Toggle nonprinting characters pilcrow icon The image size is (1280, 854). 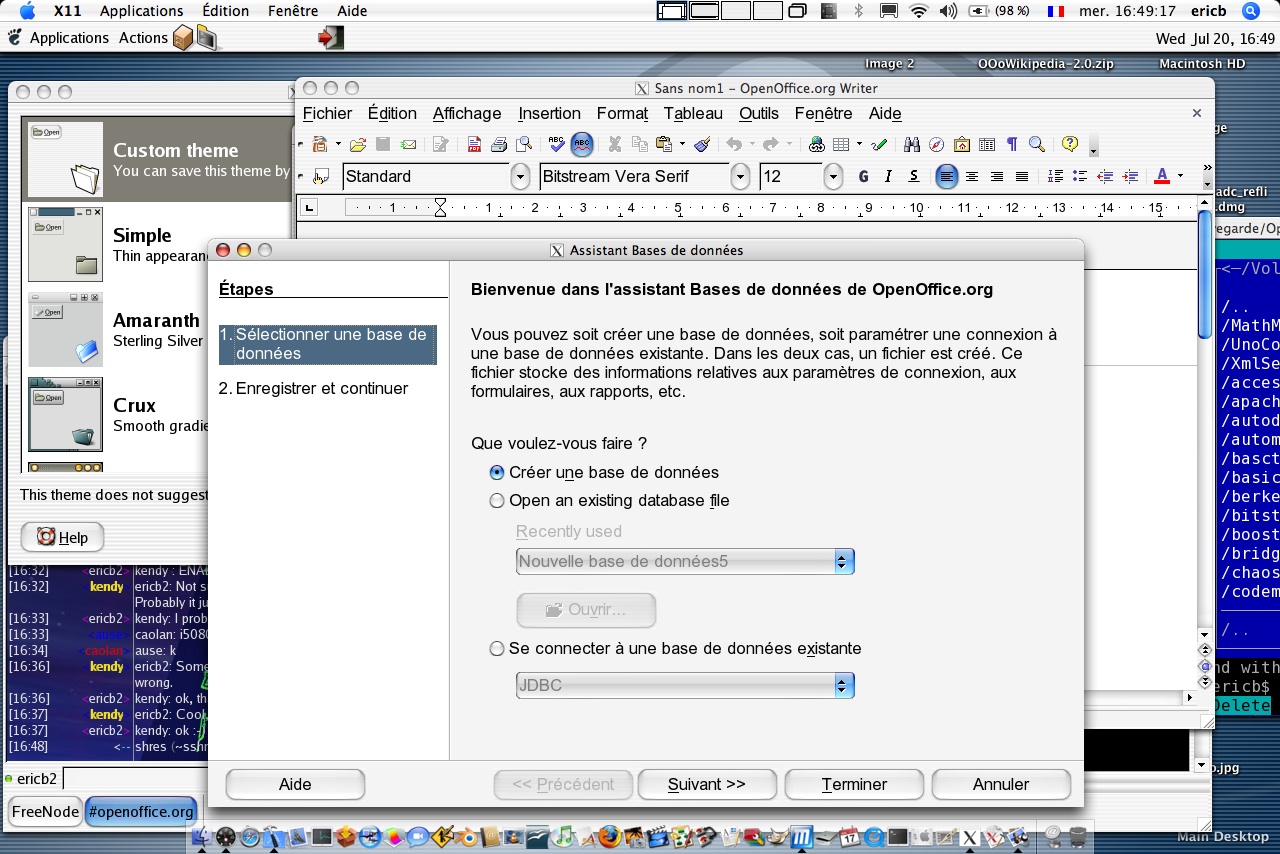pyautogui.click(x=1011, y=145)
